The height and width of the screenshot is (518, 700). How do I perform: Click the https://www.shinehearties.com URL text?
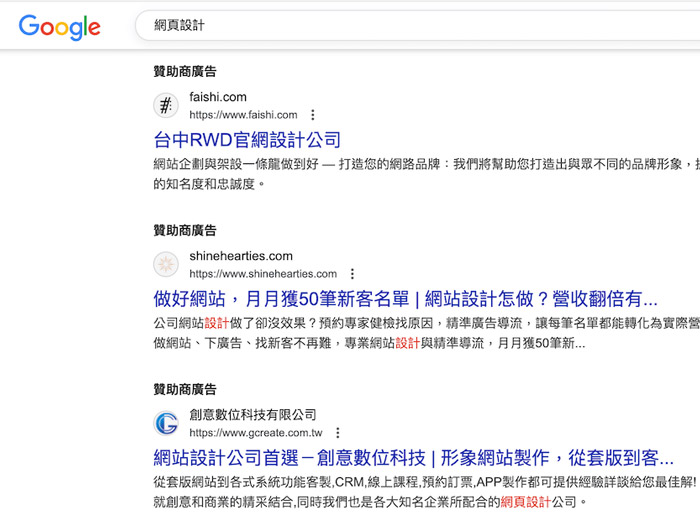click(x=263, y=274)
